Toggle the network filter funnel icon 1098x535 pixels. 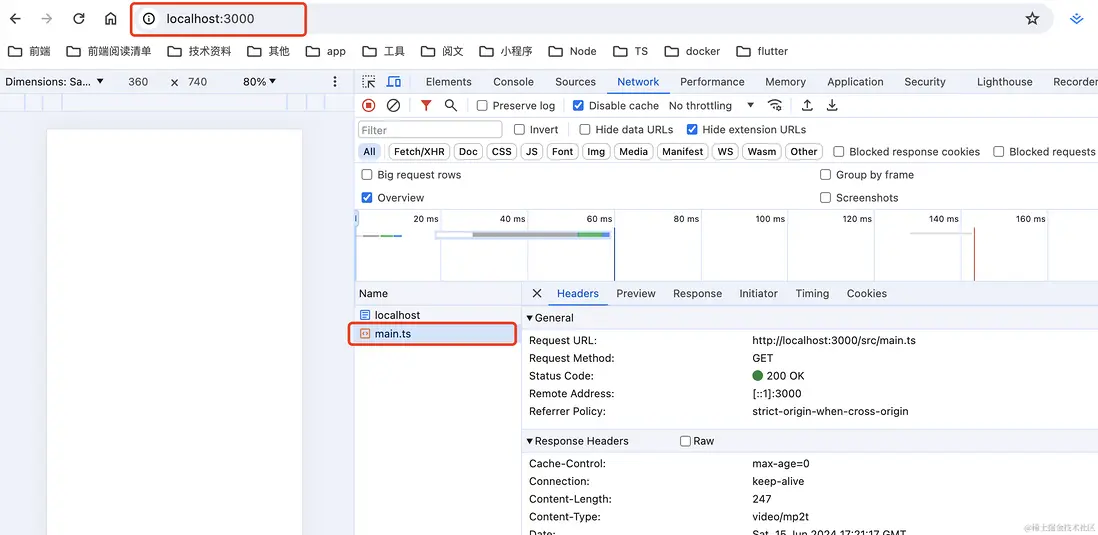(426, 105)
